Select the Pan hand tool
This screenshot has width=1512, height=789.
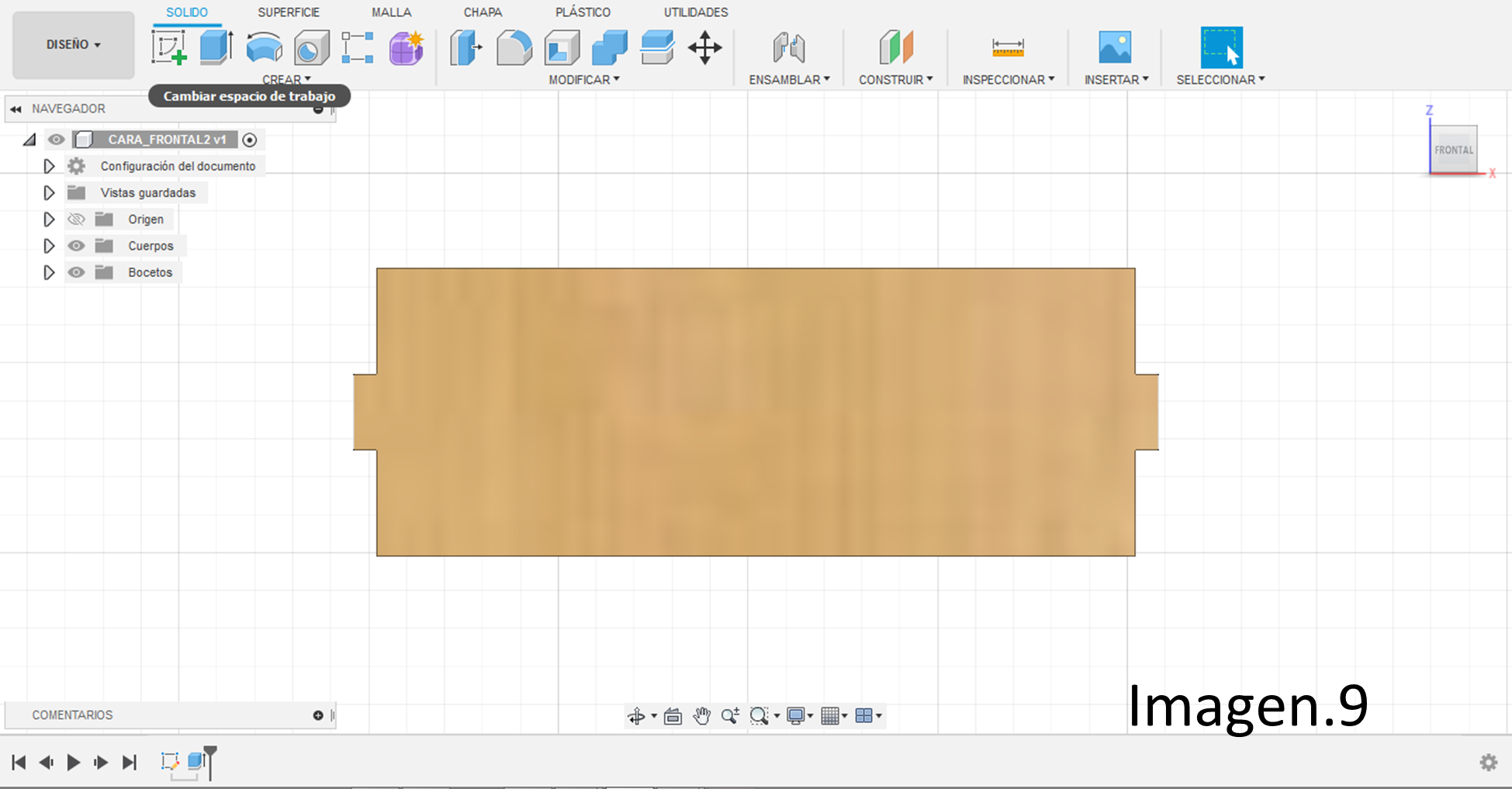point(702,715)
